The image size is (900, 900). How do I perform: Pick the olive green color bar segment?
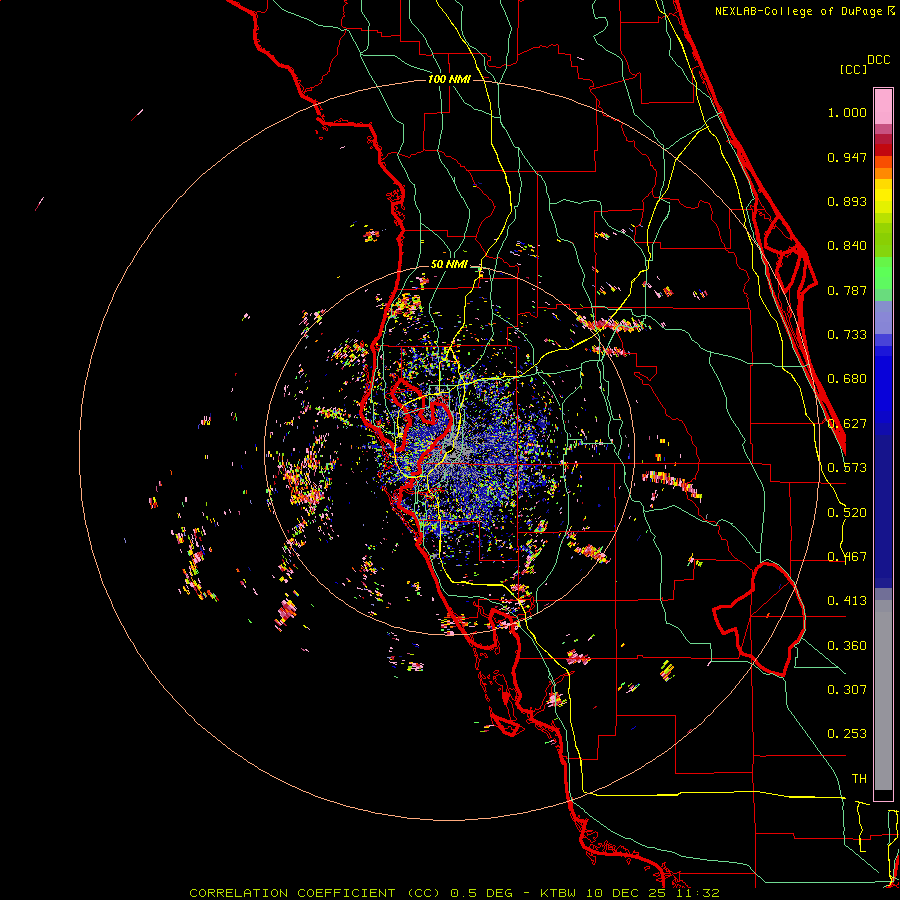tap(883, 239)
